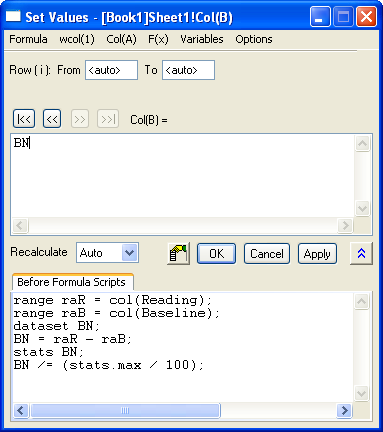Open the Formula menu
383x432 pixels.
(28, 39)
